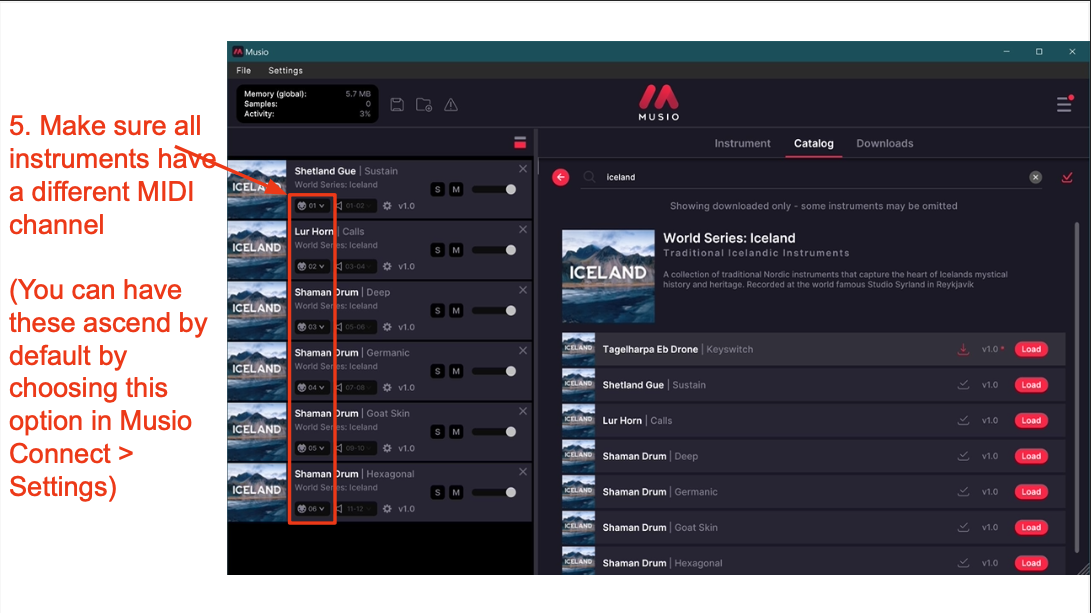This screenshot has width=1091, height=613.
Task: Load Tagelharpa Eb Drone Keyswitch
Action: [1031, 349]
